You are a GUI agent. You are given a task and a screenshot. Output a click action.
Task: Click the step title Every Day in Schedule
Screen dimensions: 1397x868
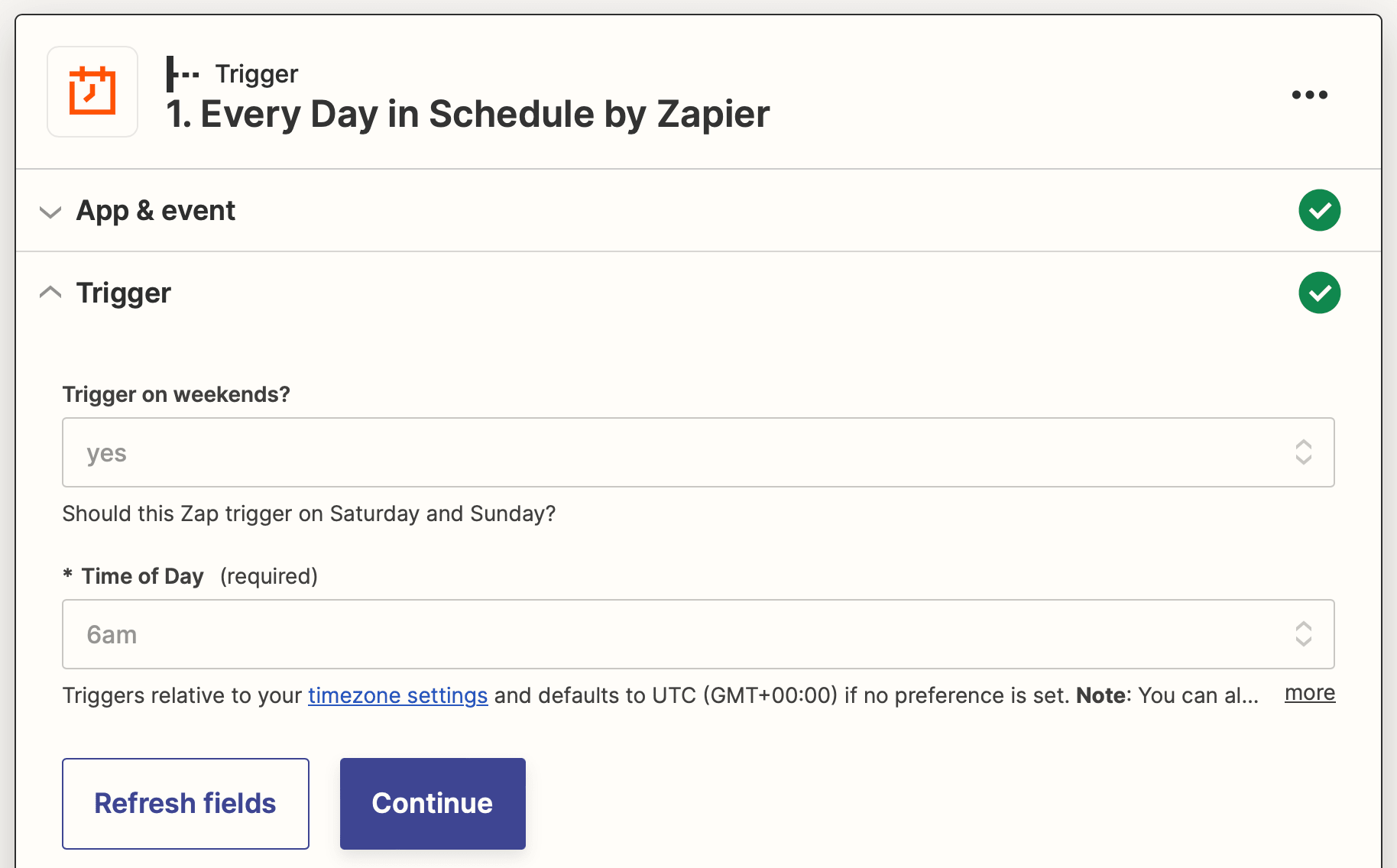(468, 114)
